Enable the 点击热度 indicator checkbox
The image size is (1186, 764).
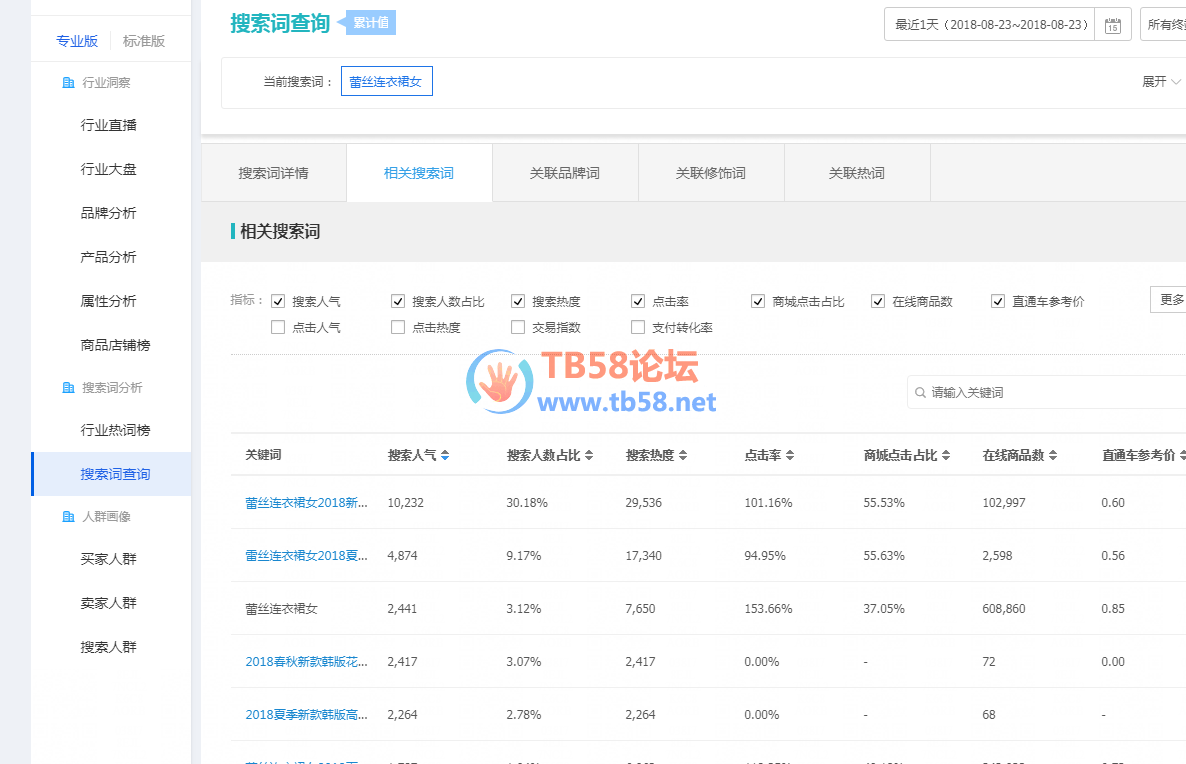coord(398,327)
